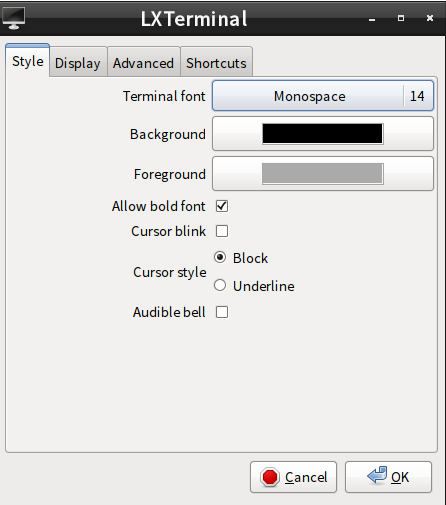Enable the Audible bell checkbox
Viewport: 446px width, 505px height.
point(222,312)
